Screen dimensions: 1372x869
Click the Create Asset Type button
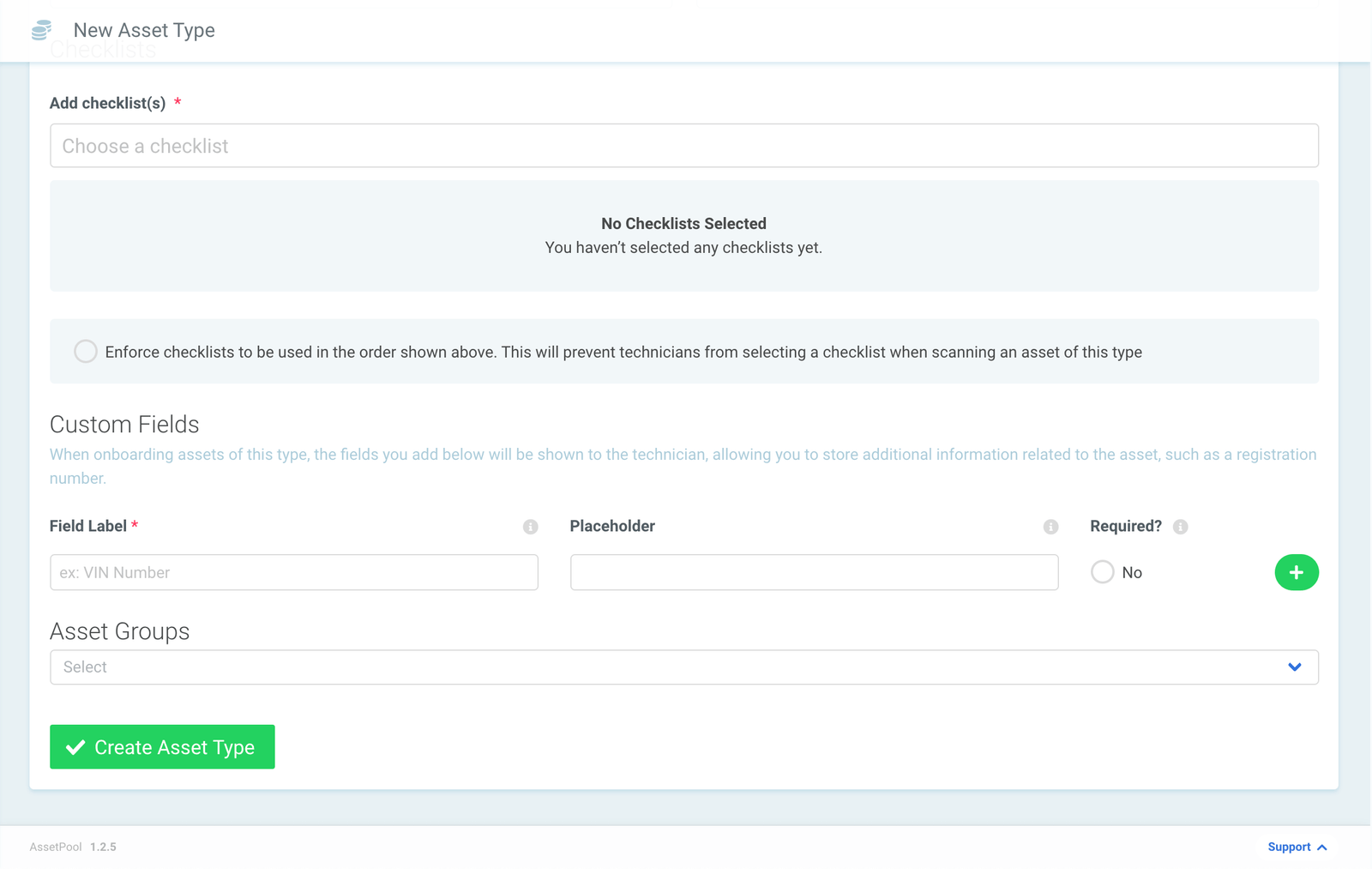pos(162,747)
